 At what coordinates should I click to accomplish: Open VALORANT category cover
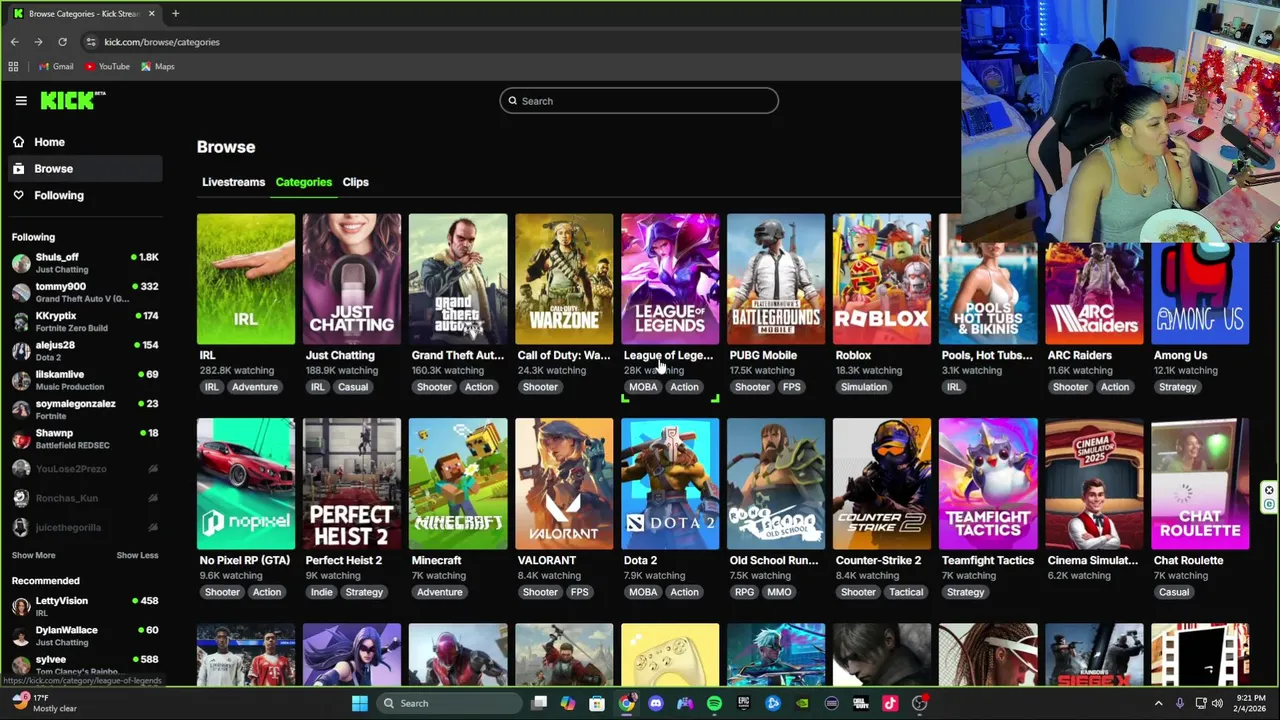[x=564, y=484]
